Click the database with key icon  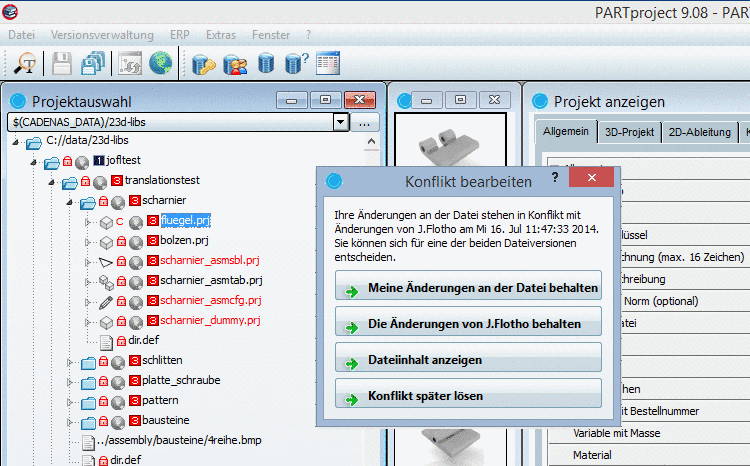pos(204,64)
